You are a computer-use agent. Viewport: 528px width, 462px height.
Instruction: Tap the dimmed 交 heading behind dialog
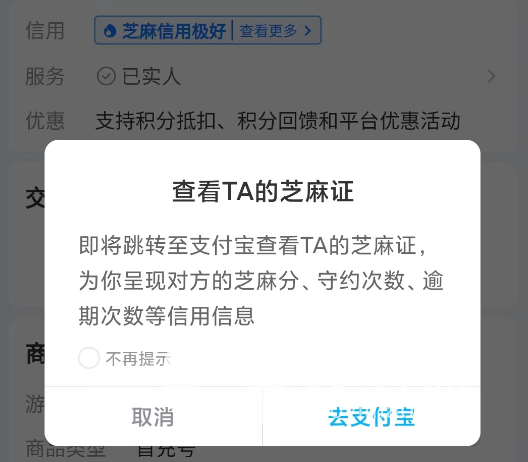coord(35,199)
